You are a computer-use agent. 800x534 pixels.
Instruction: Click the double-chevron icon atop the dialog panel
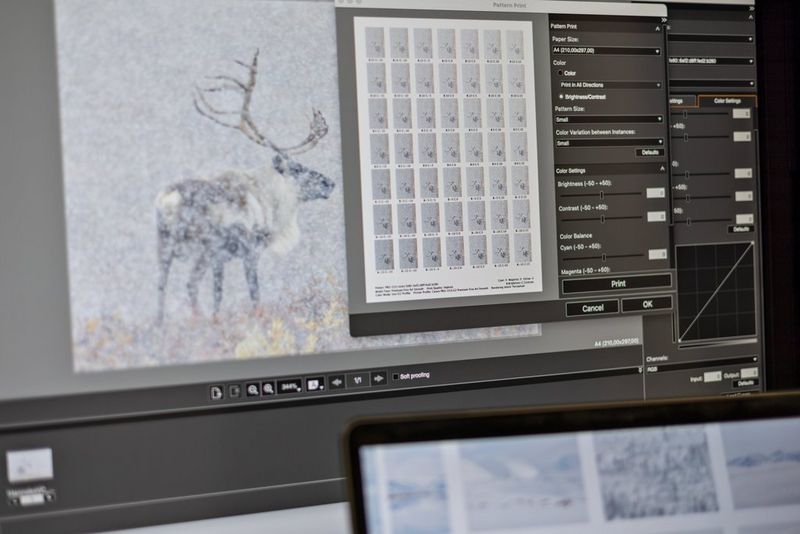(664, 20)
